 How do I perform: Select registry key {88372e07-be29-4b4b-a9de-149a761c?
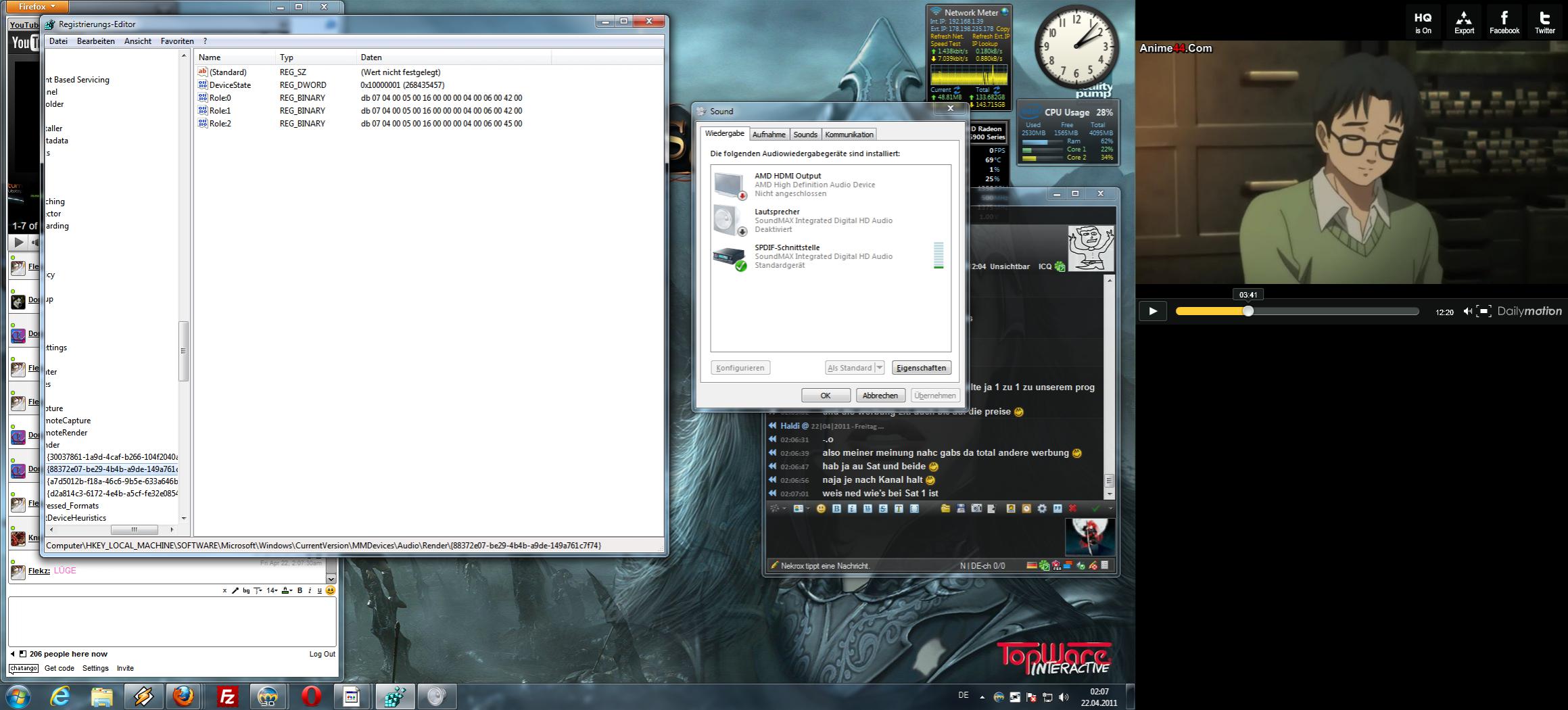point(112,469)
